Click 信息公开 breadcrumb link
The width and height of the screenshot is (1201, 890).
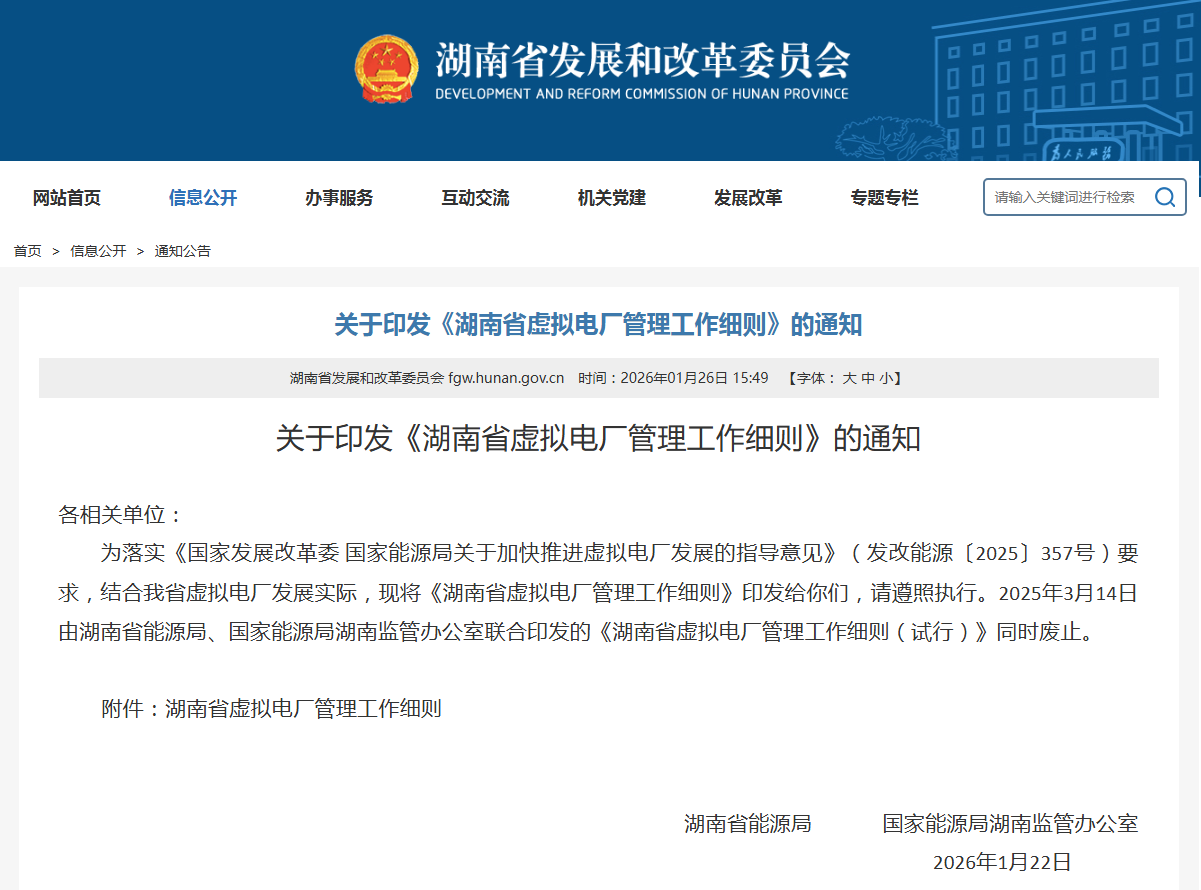(x=98, y=251)
